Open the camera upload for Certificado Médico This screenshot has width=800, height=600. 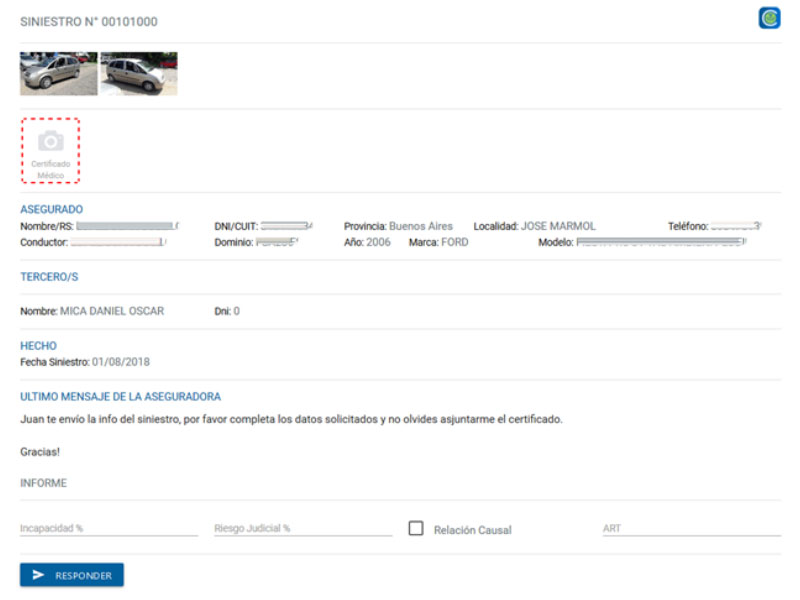pyautogui.click(x=51, y=150)
